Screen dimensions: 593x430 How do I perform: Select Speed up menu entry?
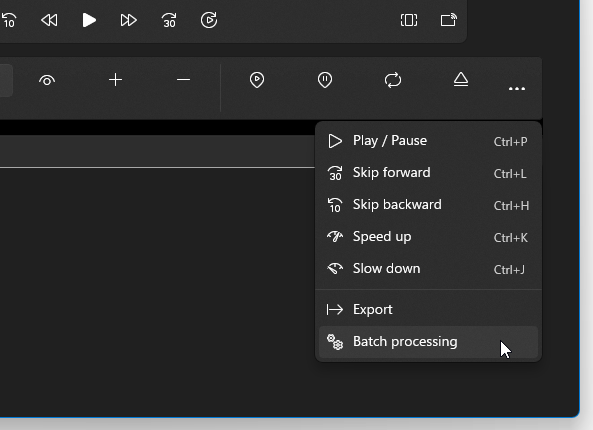[x=428, y=237]
